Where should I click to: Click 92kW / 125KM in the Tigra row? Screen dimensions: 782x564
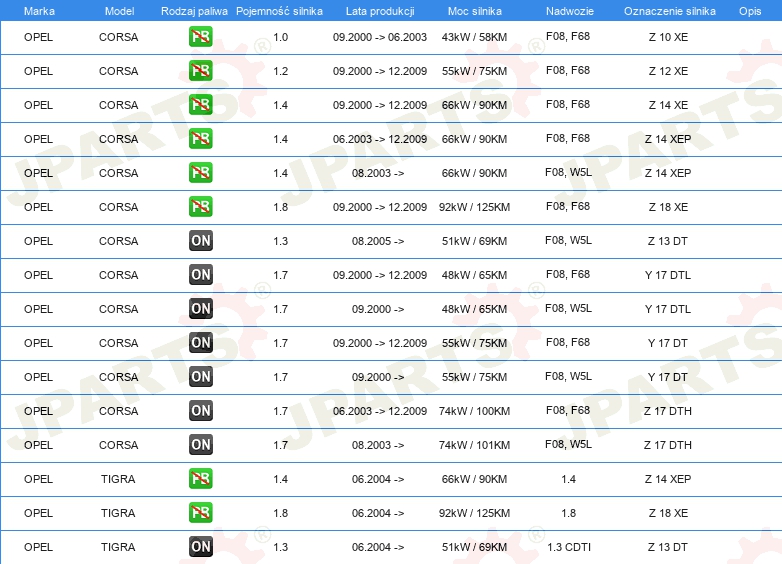(x=474, y=513)
